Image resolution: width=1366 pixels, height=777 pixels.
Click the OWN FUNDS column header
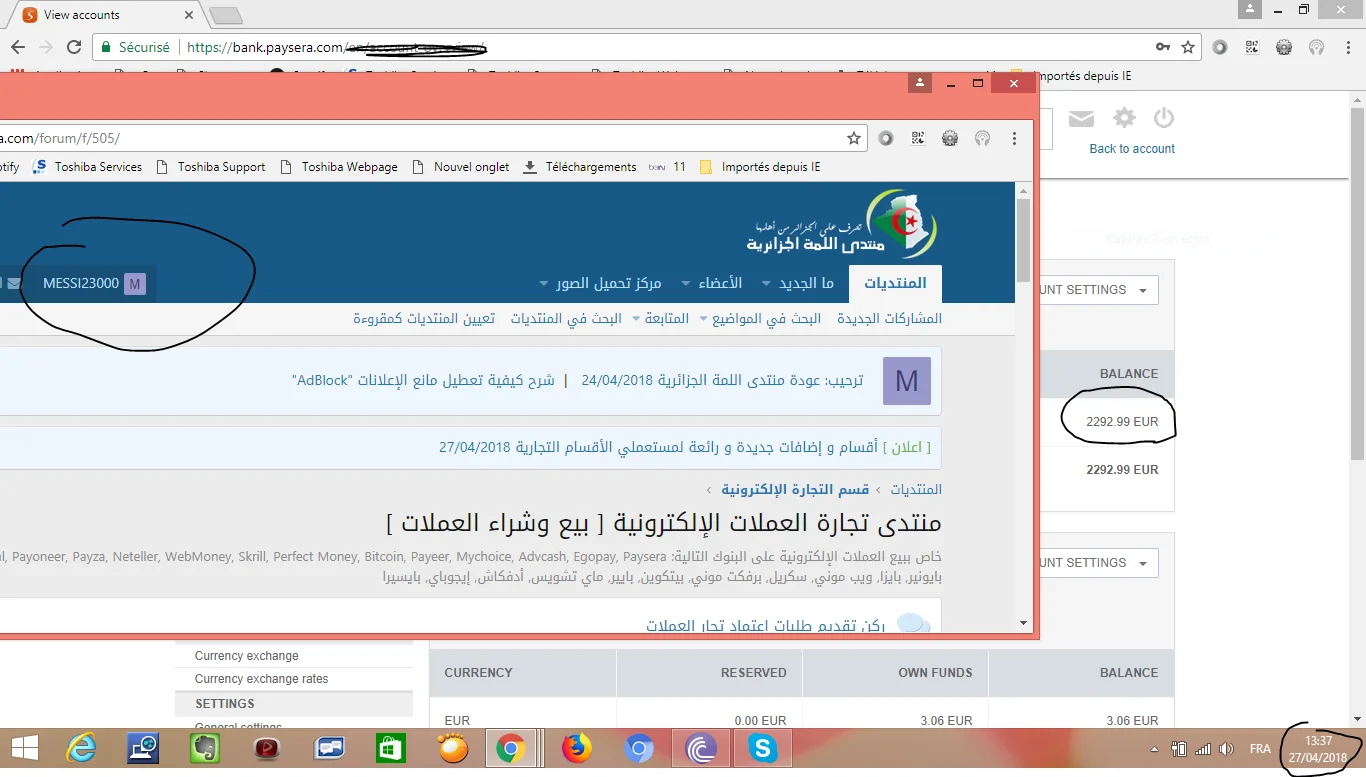[x=935, y=673]
